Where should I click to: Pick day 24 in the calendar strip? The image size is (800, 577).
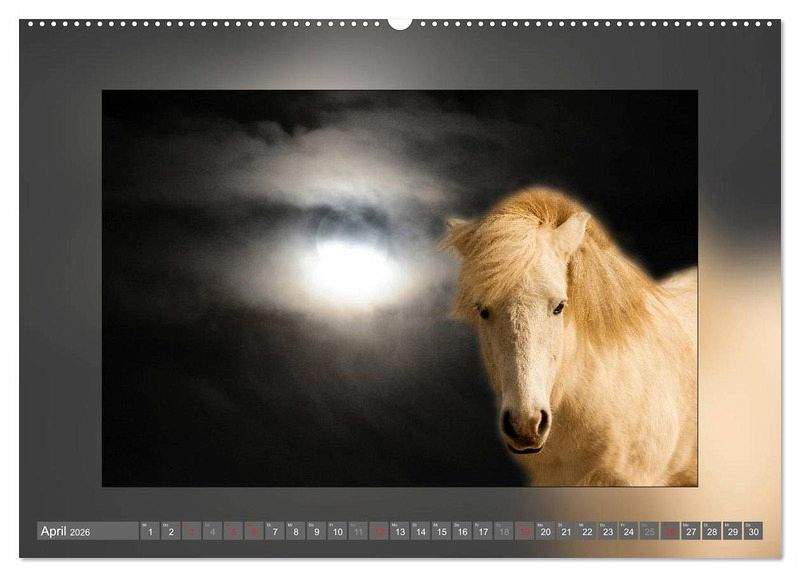coord(628,531)
